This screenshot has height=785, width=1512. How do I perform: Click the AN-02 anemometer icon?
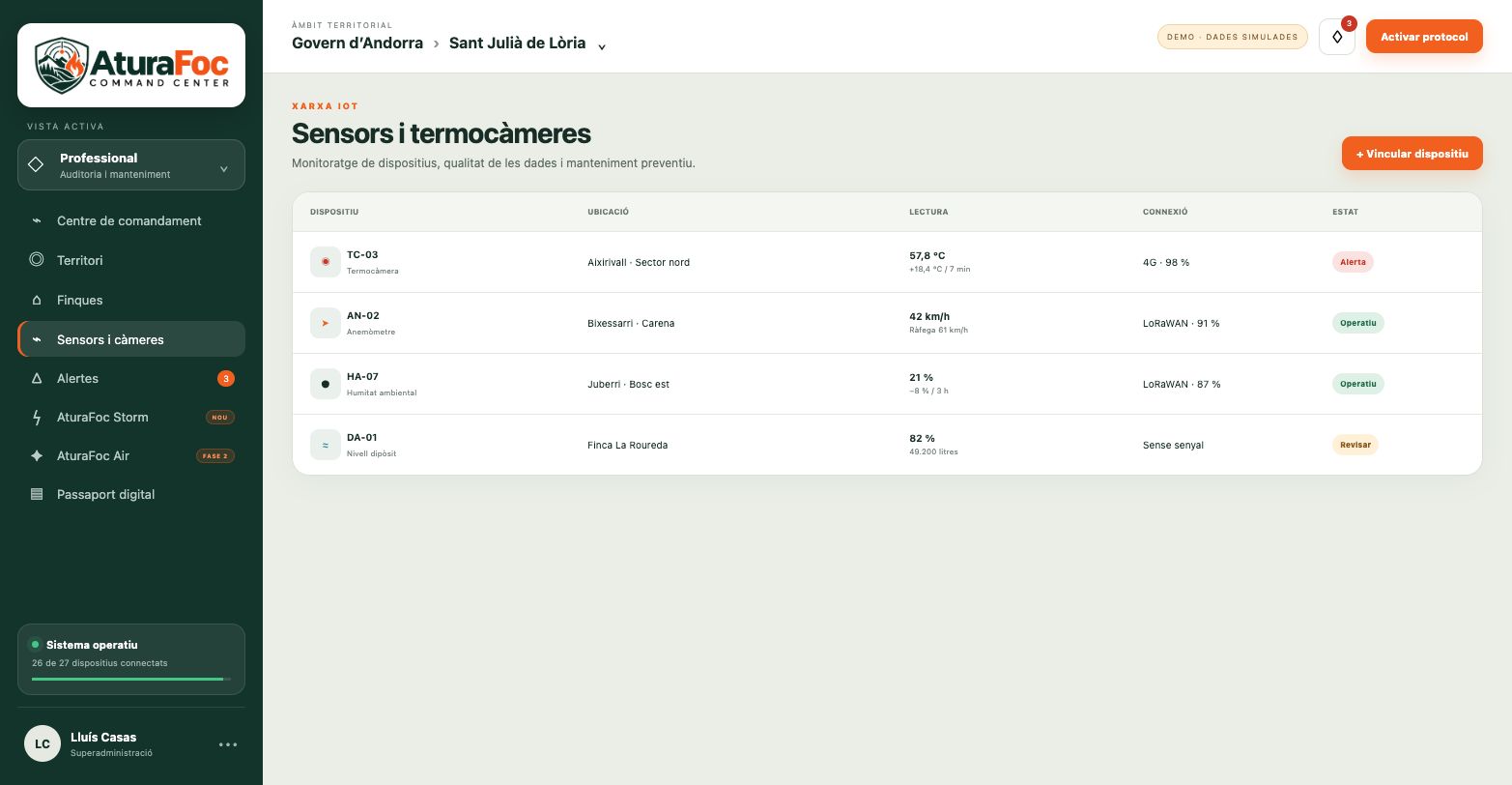point(326,323)
